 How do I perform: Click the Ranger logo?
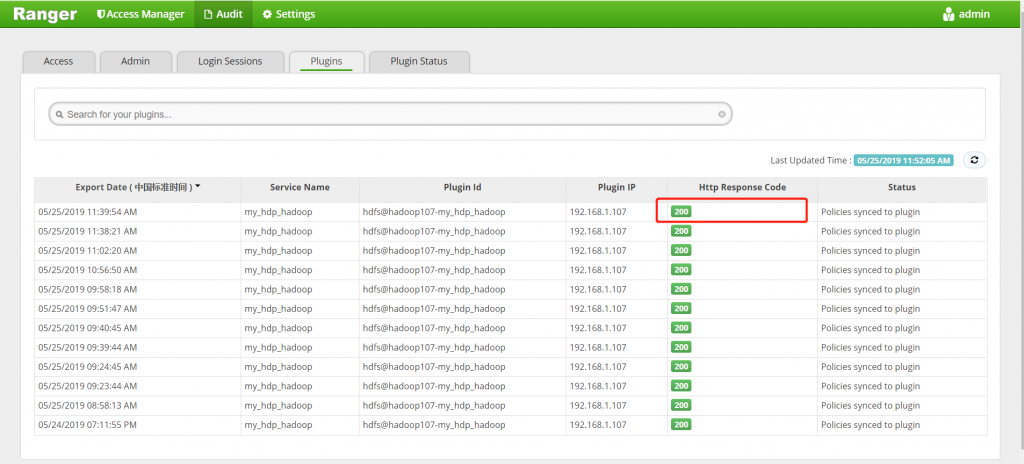(44, 14)
